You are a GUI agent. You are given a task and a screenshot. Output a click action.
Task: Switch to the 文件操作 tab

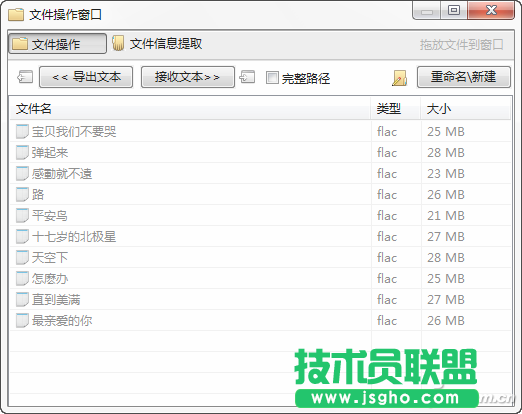pyautogui.click(x=57, y=44)
